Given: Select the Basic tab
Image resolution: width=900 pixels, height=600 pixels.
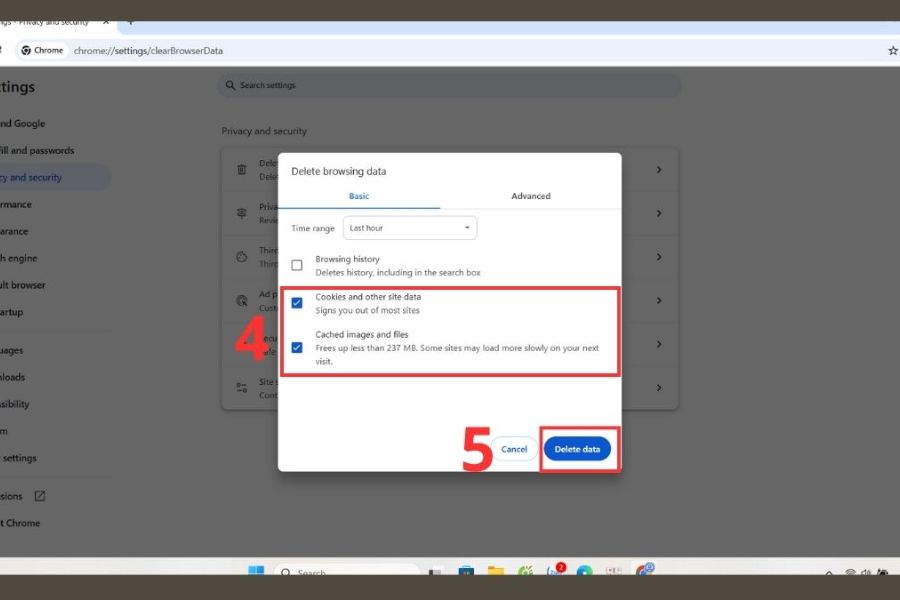Looking at the screenshot, I should [359, 196].
